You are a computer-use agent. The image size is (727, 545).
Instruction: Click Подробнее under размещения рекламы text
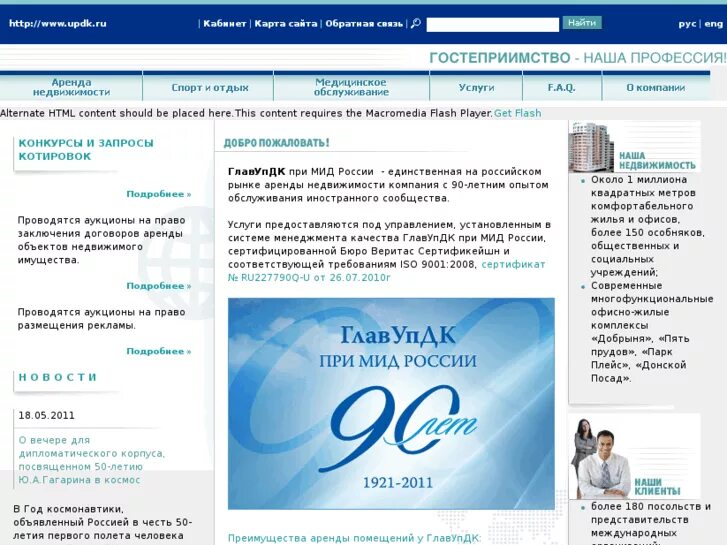[x=159, y=351]
